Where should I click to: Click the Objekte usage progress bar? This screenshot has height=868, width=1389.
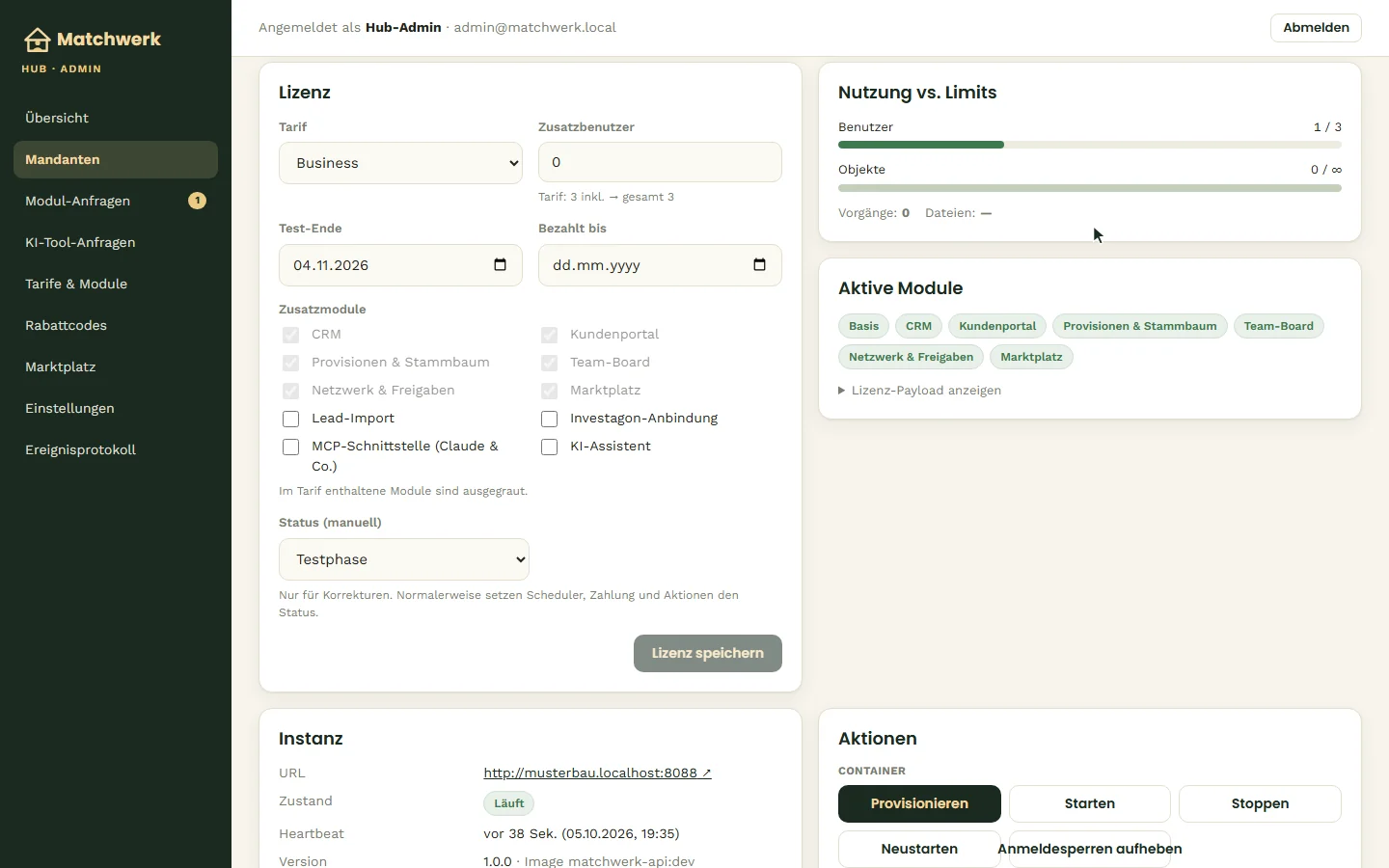pos(1090,188)
